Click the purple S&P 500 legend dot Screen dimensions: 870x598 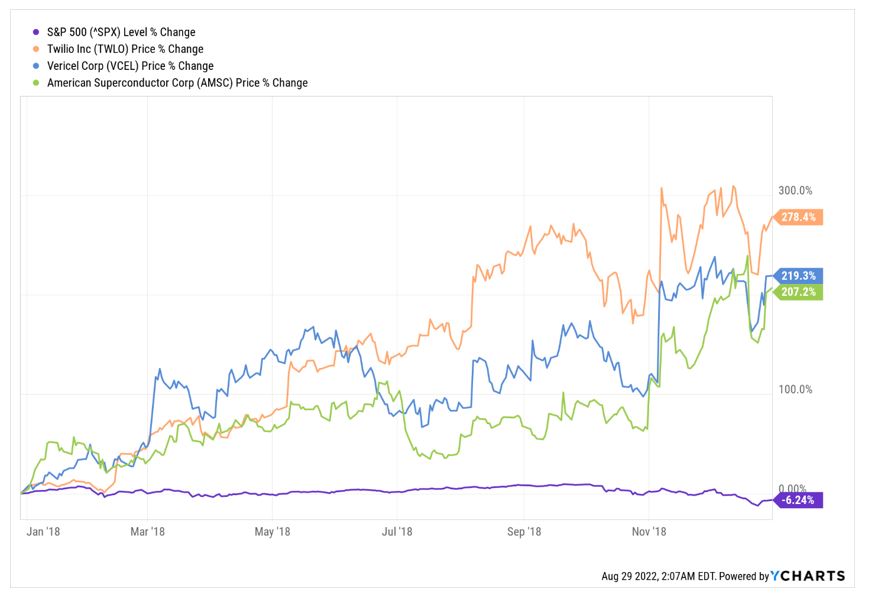pos(38,32)
